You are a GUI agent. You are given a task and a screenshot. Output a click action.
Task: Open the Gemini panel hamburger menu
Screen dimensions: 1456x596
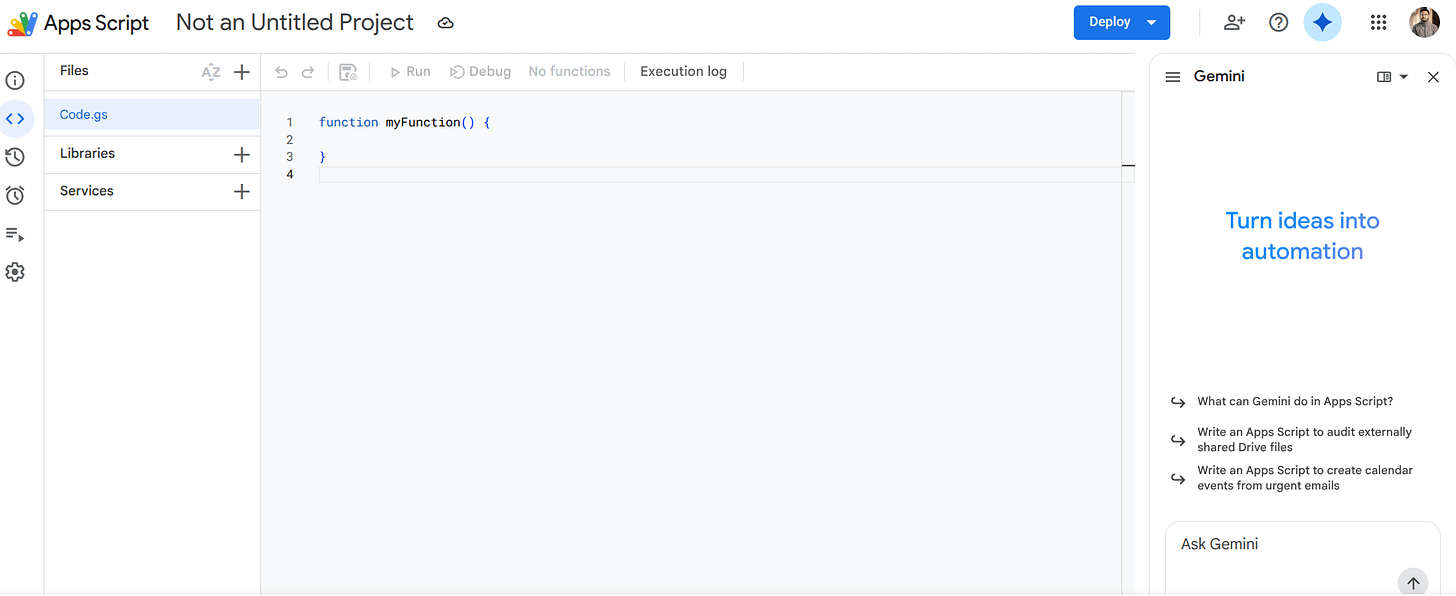click(x=1174, y=77)
